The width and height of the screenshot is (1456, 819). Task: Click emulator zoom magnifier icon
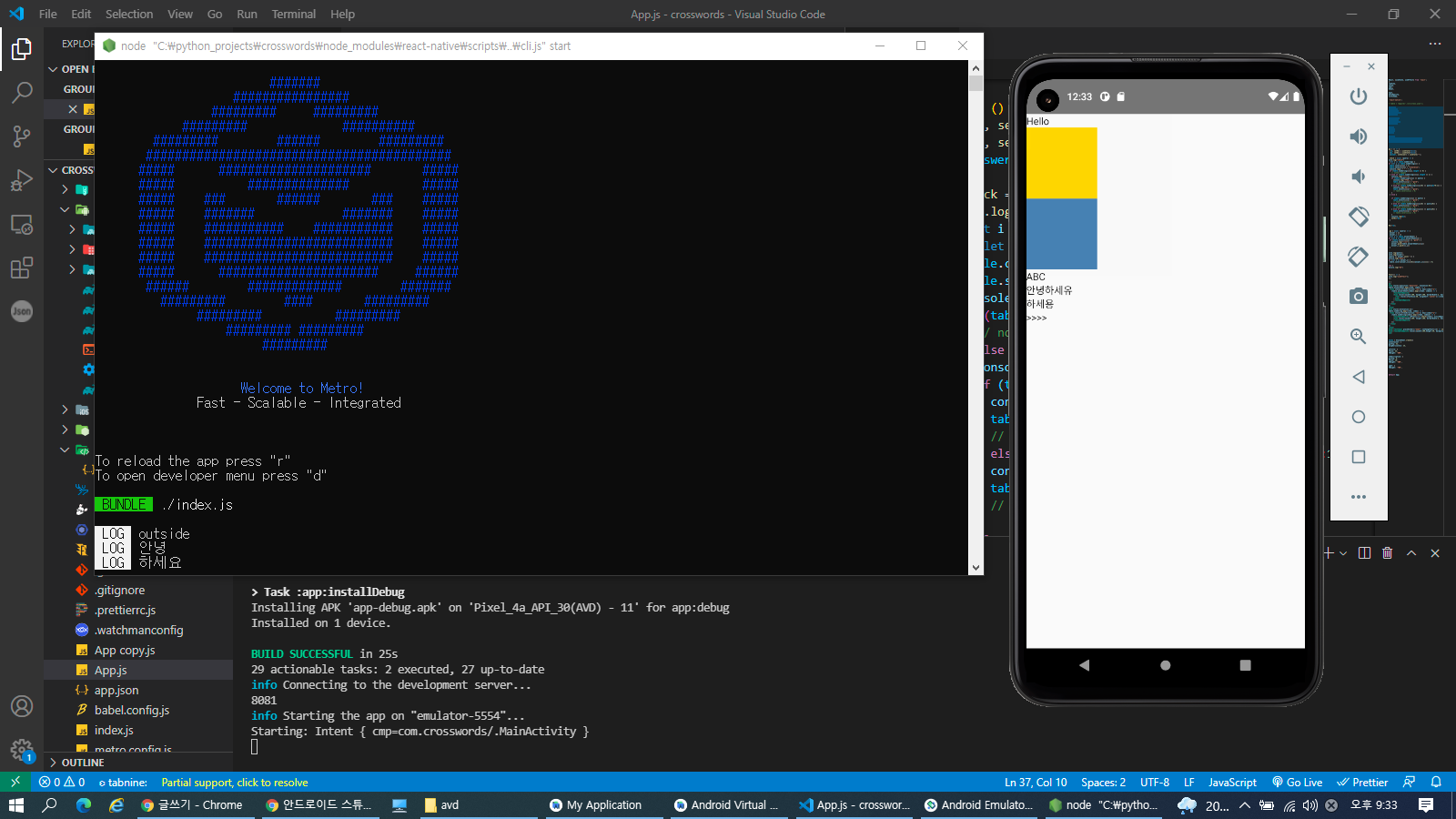[x=1359, y=337]
